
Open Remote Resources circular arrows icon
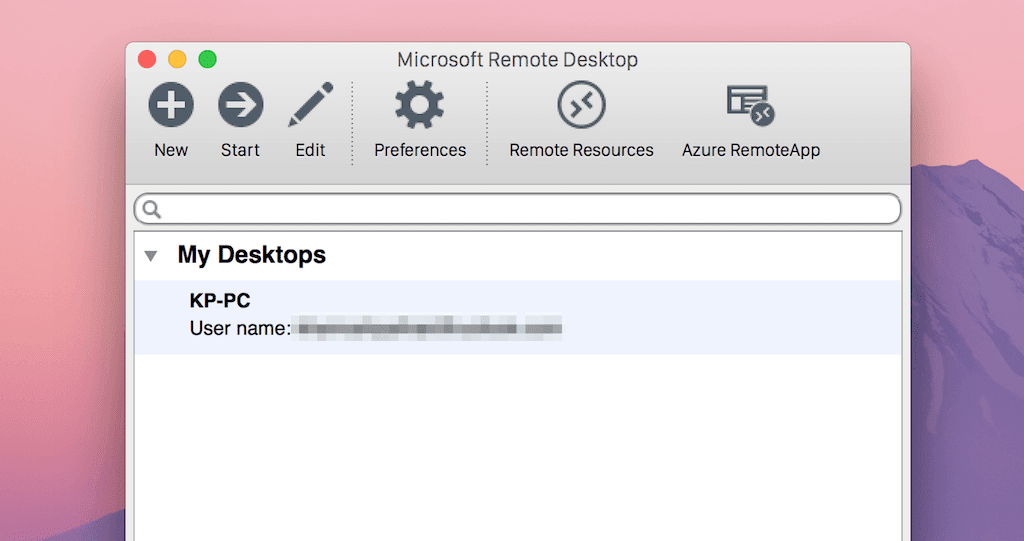[581, 105]
